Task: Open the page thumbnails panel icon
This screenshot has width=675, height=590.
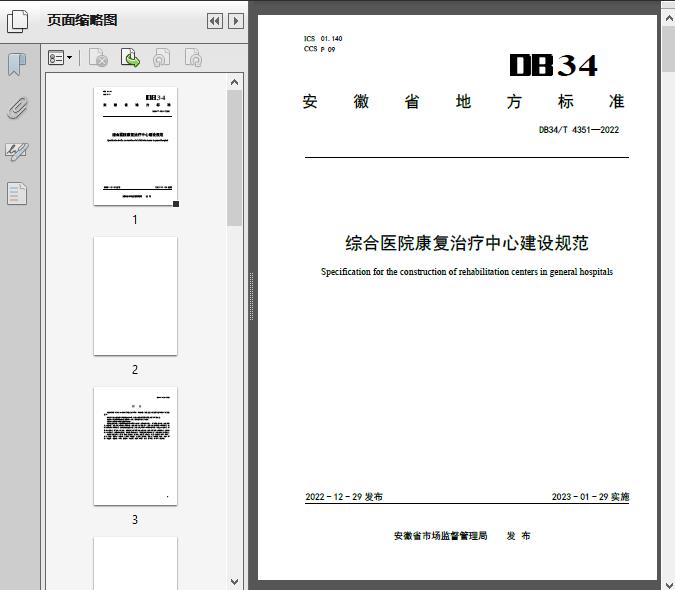Action: pos(18,21)
